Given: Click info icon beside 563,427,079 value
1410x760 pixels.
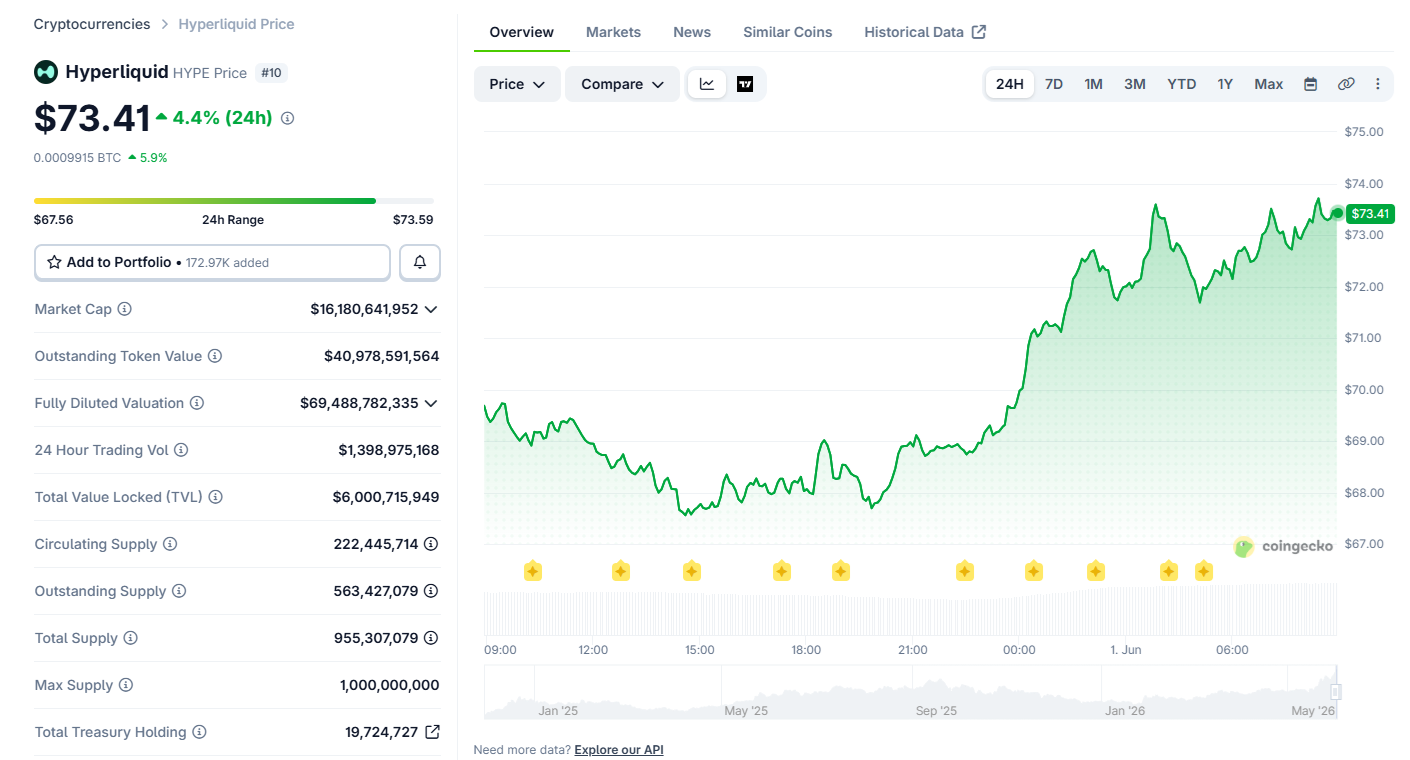Looking at the screenshot, I should pyautogui.click(x=431, y=591).
